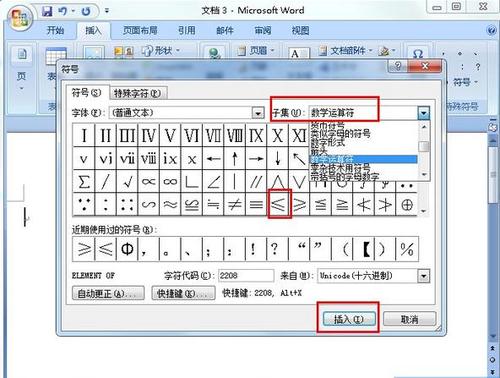Pick recently used Φ symbol
This screenshot has height=378, width=500.
pyautogui.click(x=127, y=249)
